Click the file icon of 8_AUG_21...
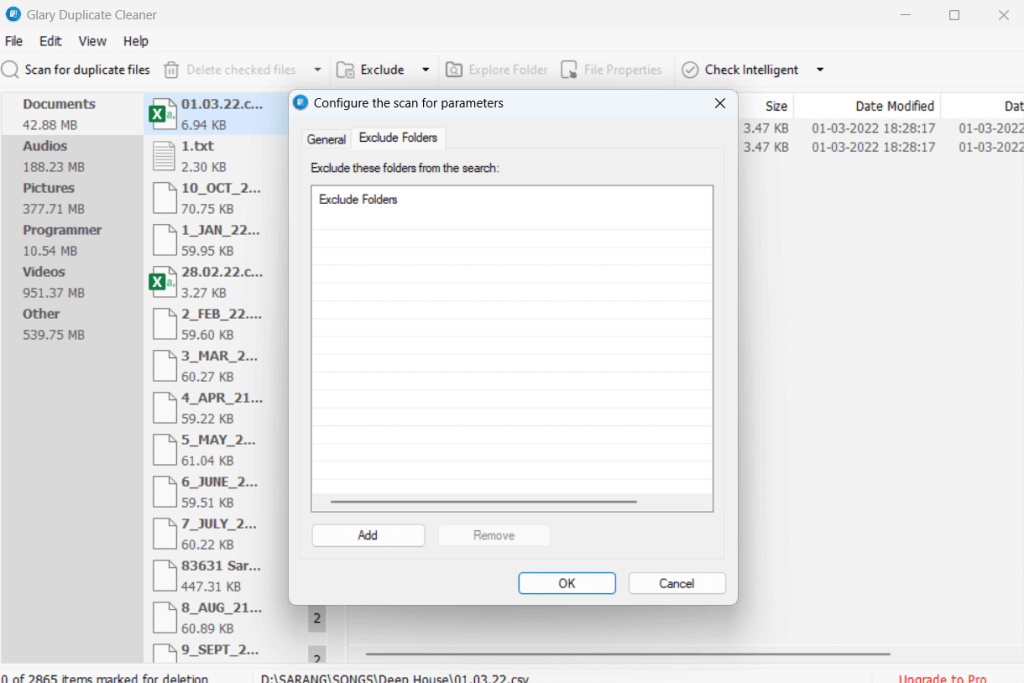 pos(164,618)
